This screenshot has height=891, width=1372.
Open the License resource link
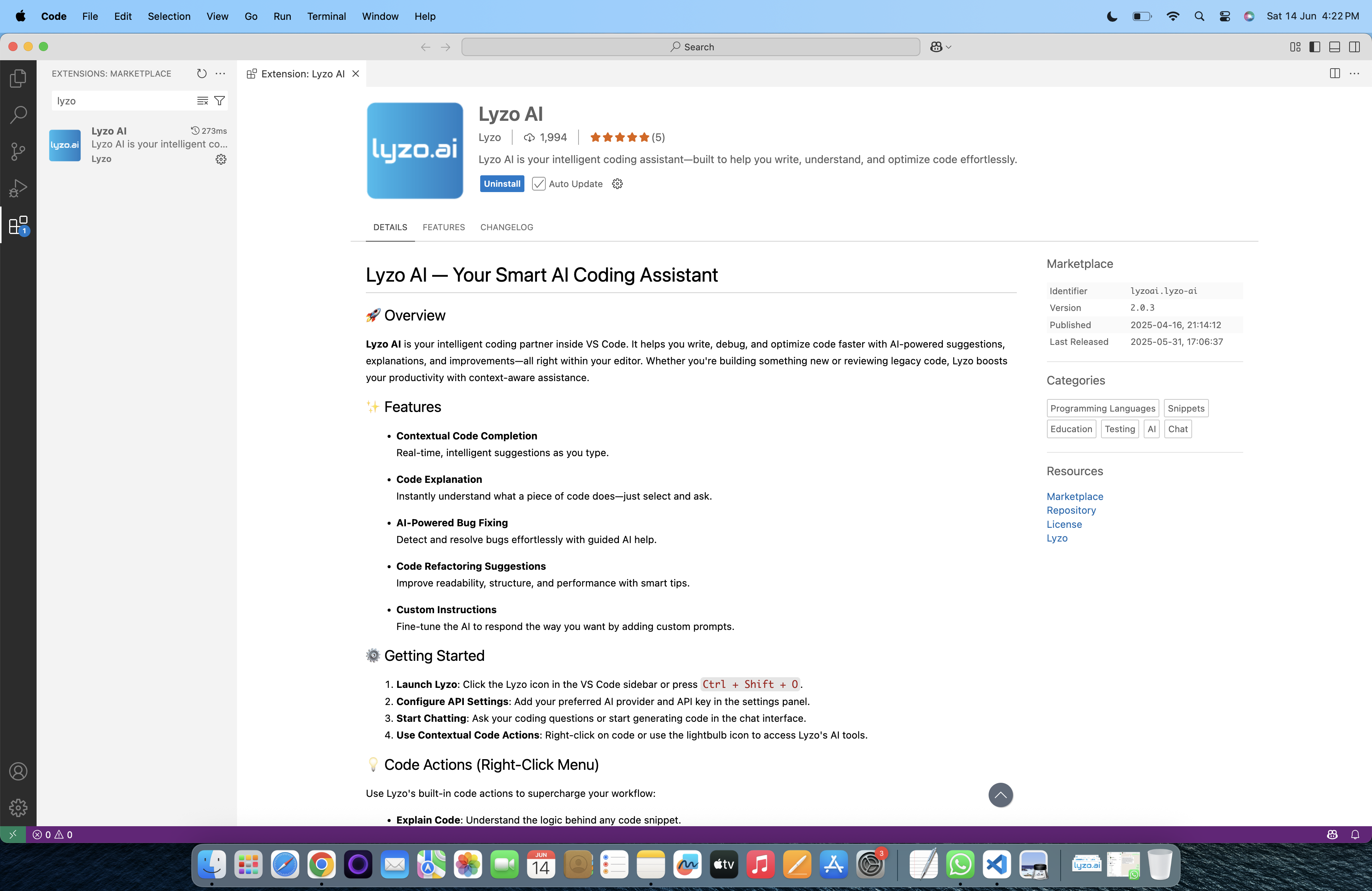[x=1064, y=524]
